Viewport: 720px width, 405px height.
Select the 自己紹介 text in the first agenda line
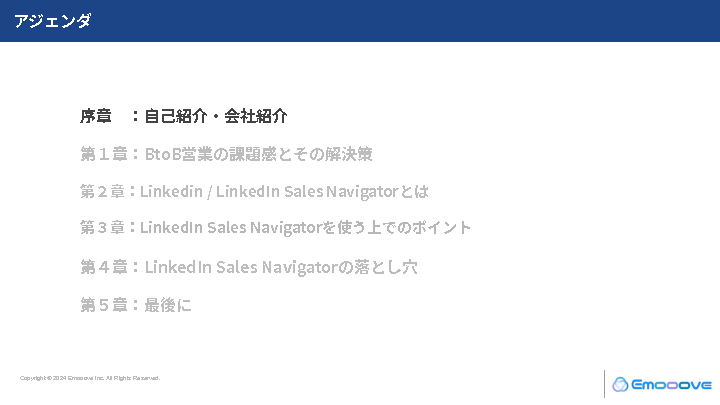point(175,116)
